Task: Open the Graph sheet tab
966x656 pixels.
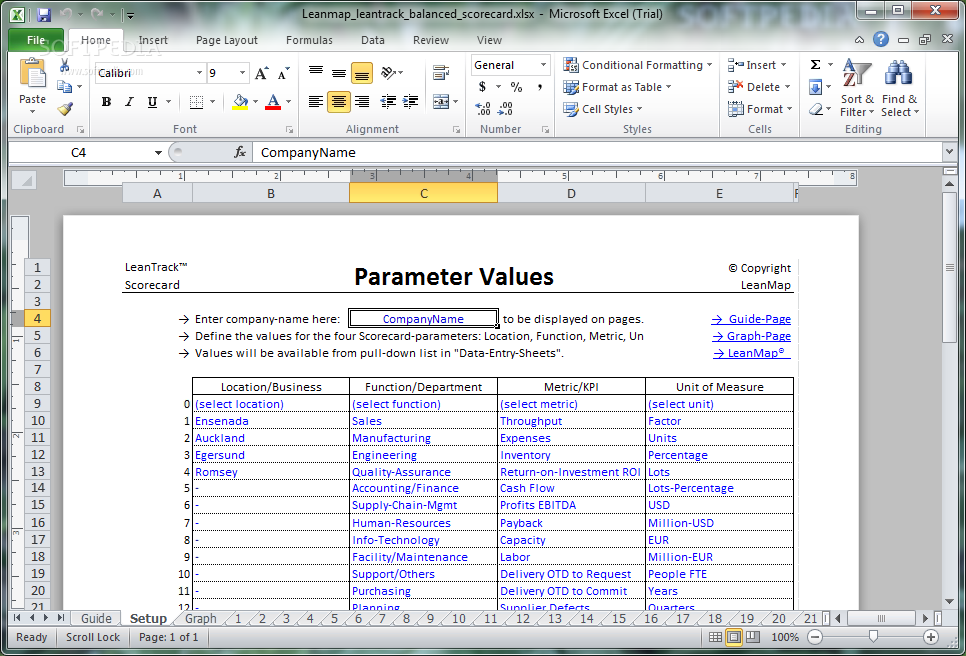Action: (x=201, y=618)
